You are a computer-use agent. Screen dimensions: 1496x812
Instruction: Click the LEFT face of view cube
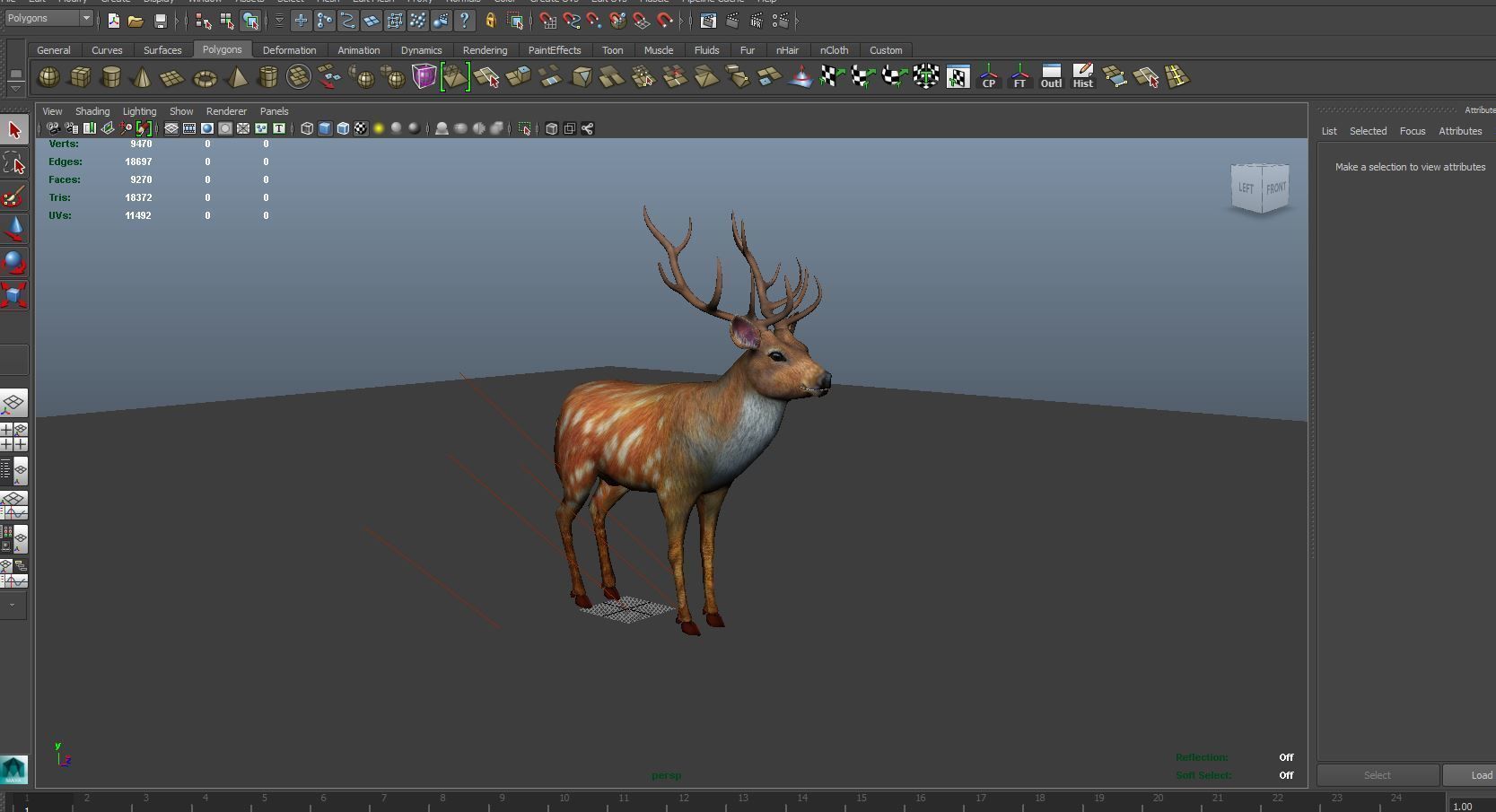point(1247,188)
